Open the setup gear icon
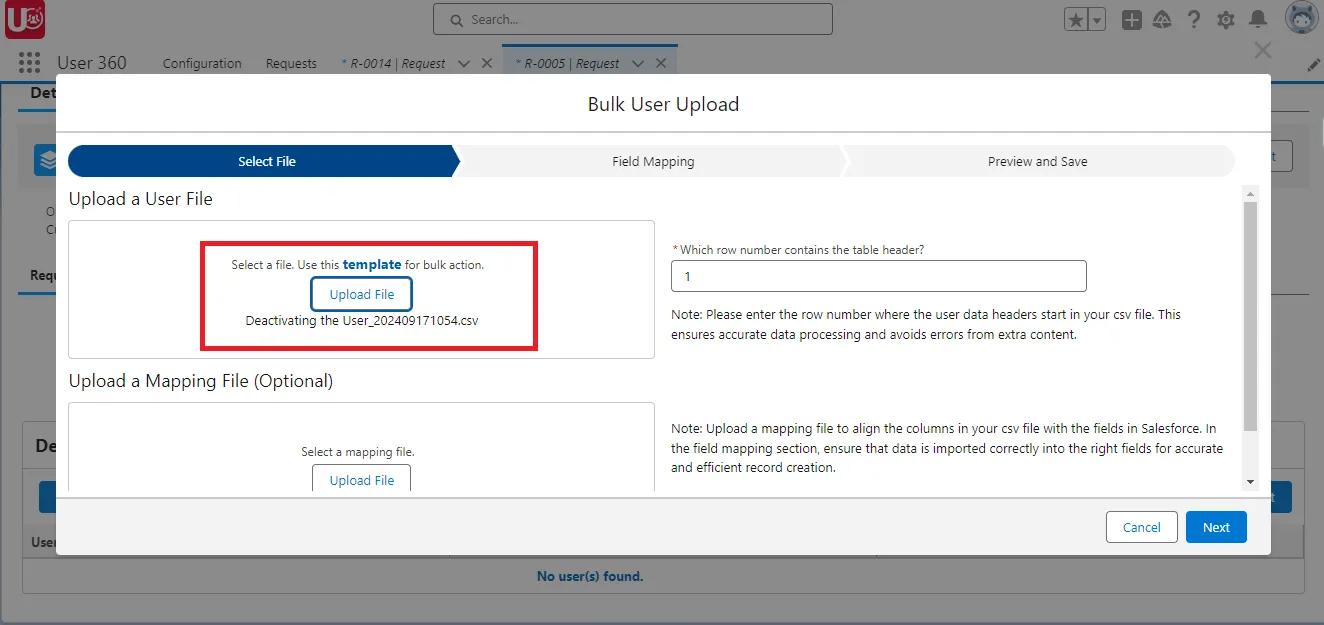The image size is (1324, 625). [1226, 19]
